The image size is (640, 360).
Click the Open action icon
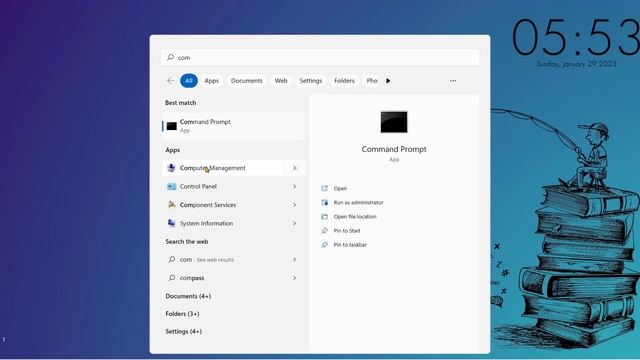[x=324, y=188]
